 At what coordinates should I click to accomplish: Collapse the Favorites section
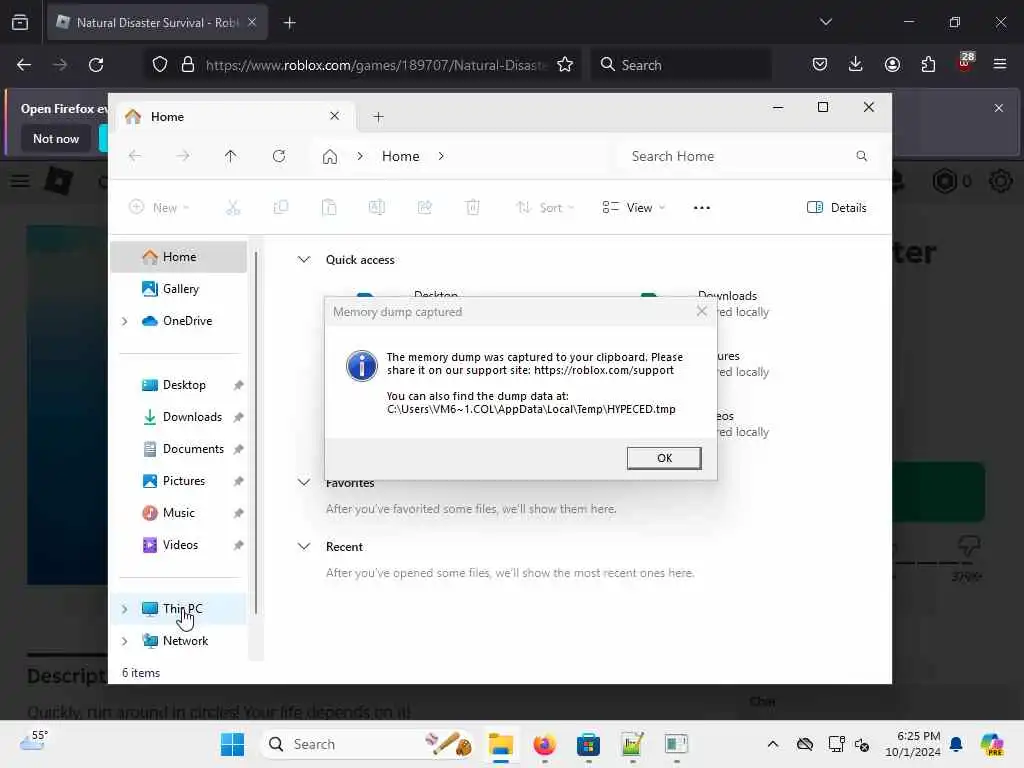pyautogui.click(x=304, y=483)
